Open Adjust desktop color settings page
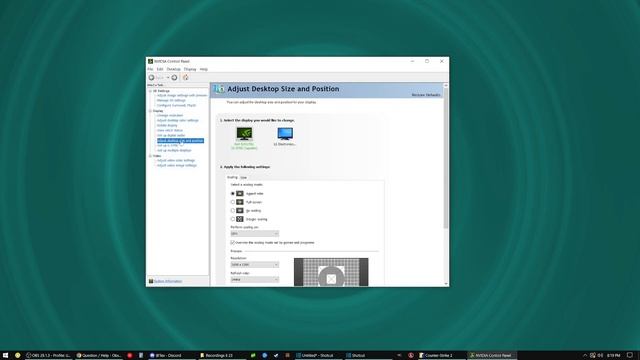The height and width of the screenshot is (360, 640). click(x=178, y=120)
